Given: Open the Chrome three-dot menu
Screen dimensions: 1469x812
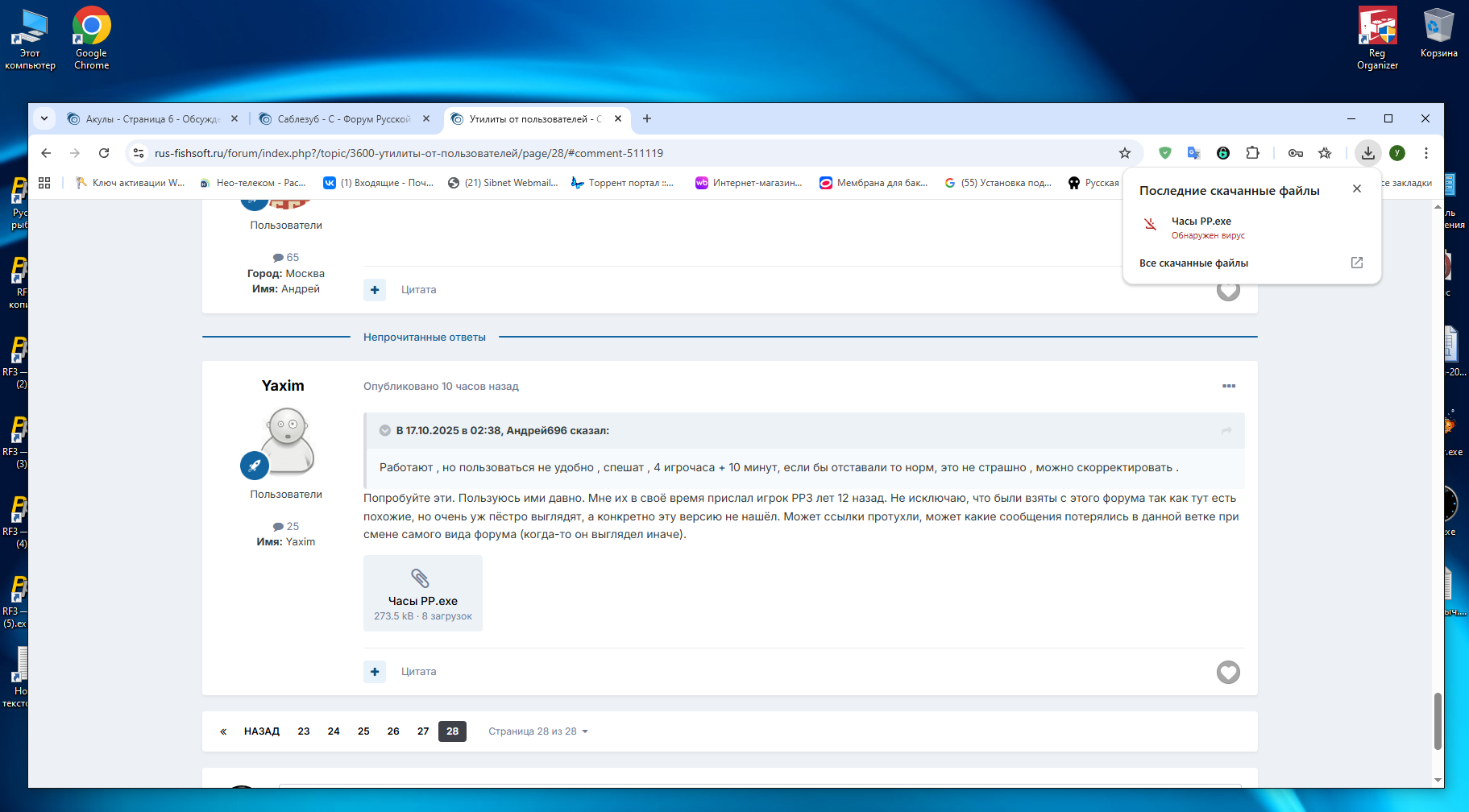Looking at the screenshot, I should [x=1425, y=153].
